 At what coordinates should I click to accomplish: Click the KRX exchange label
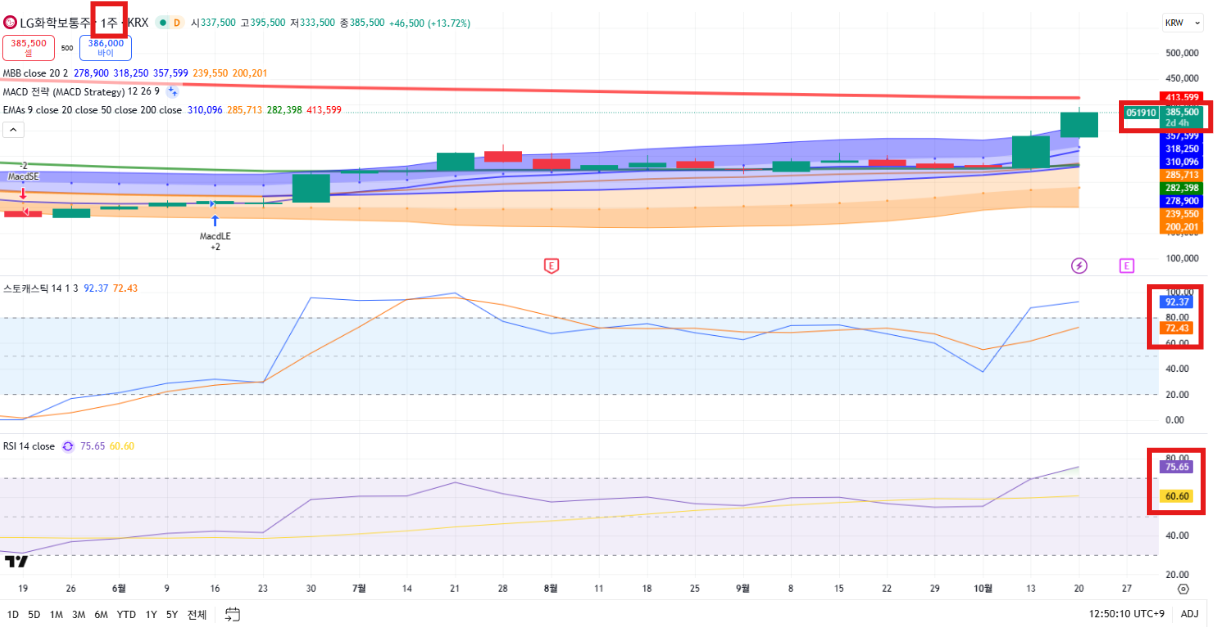[136, 22]
